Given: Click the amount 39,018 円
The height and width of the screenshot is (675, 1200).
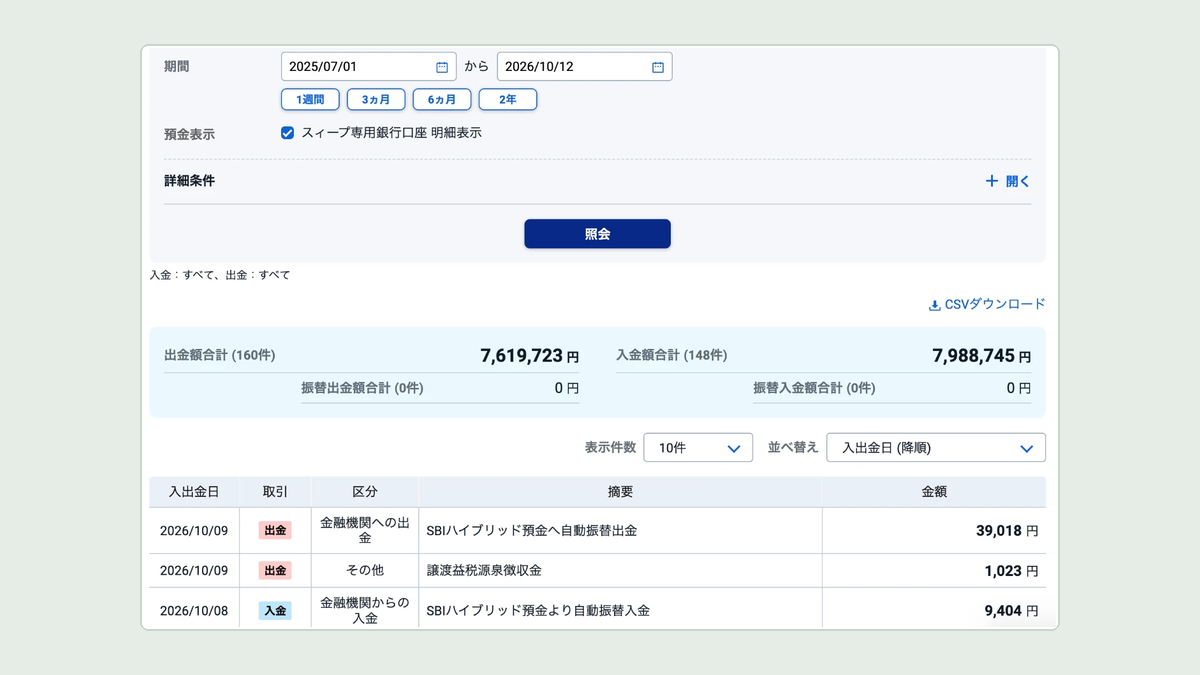Looking at the screenshot, I should point(1007,531).
